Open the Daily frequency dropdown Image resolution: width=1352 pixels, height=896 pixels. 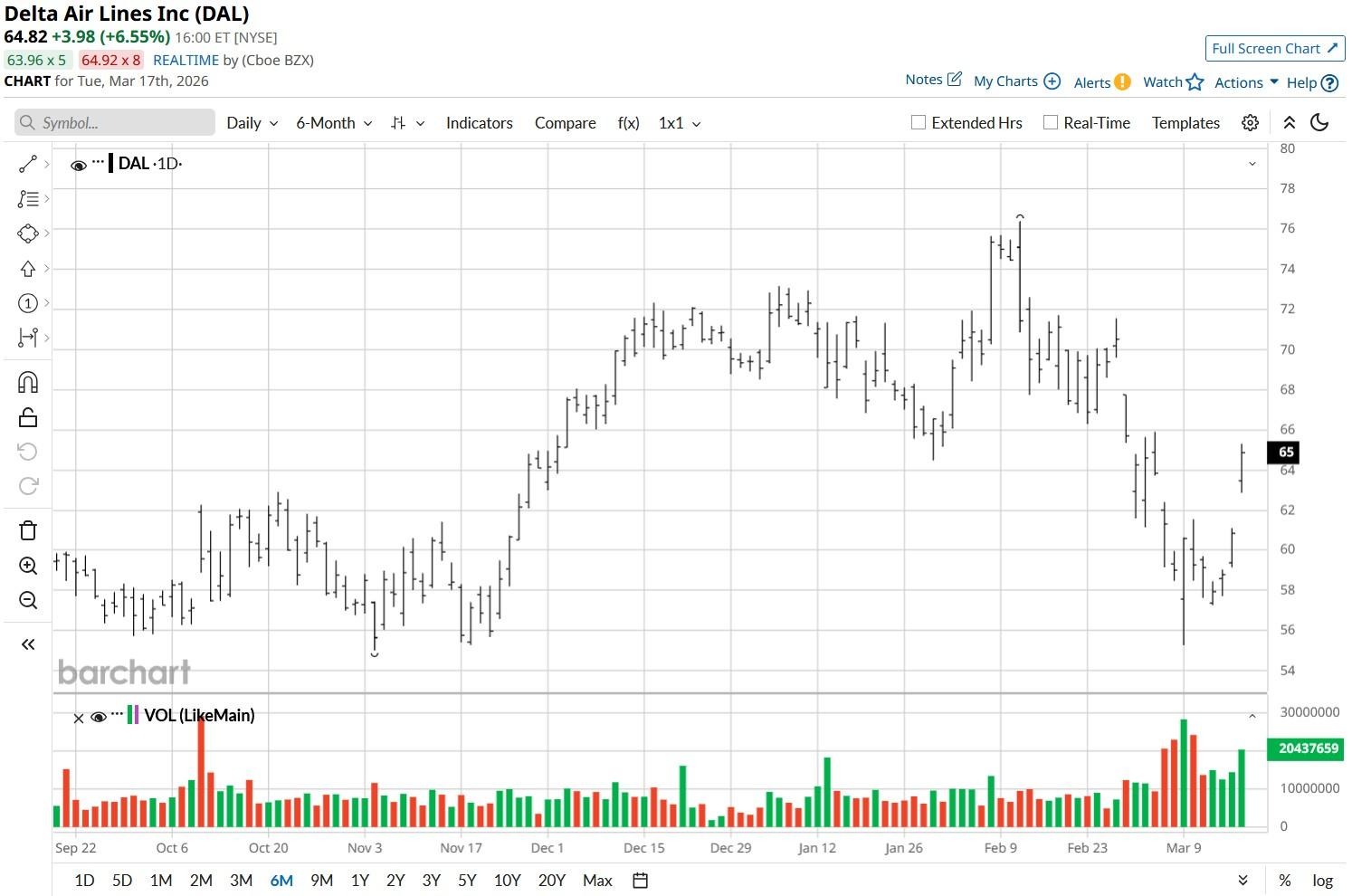click(x=252, y=123)
